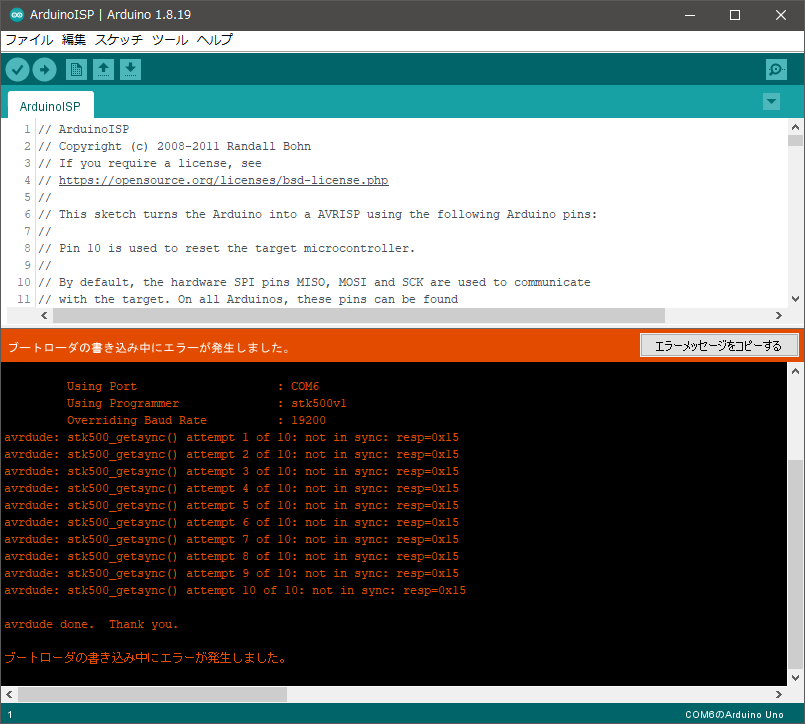
Task: Click the エラーメッセージをコピーする button
Action: click(718, 346)
